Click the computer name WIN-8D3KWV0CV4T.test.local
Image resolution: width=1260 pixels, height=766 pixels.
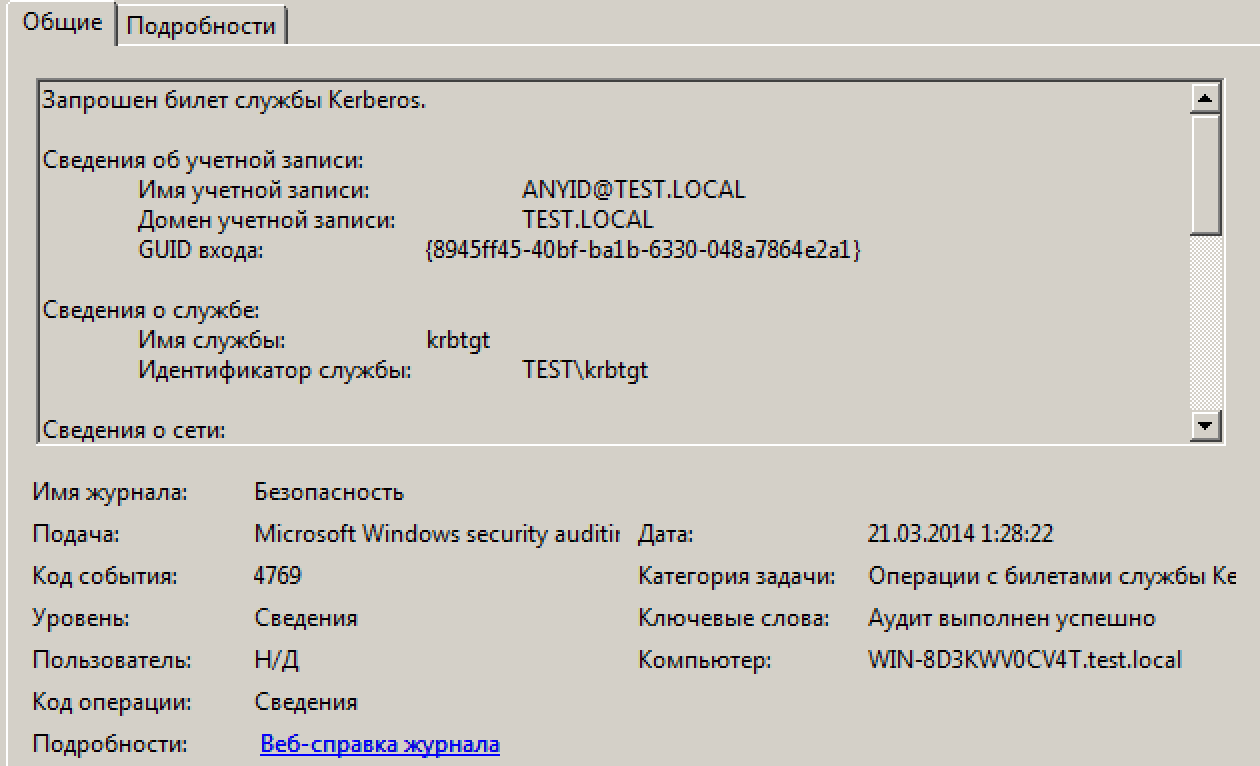tap(1025, 660)
